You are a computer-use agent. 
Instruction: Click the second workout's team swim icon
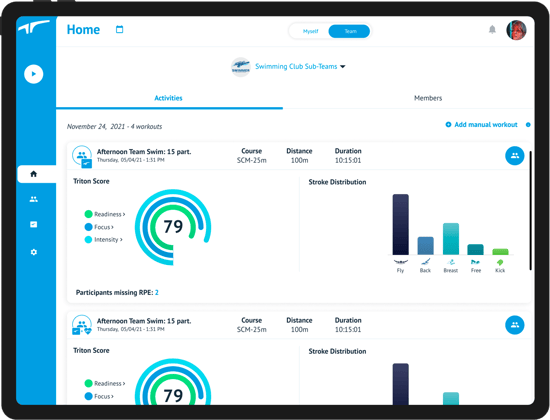(x=82, y=325)
